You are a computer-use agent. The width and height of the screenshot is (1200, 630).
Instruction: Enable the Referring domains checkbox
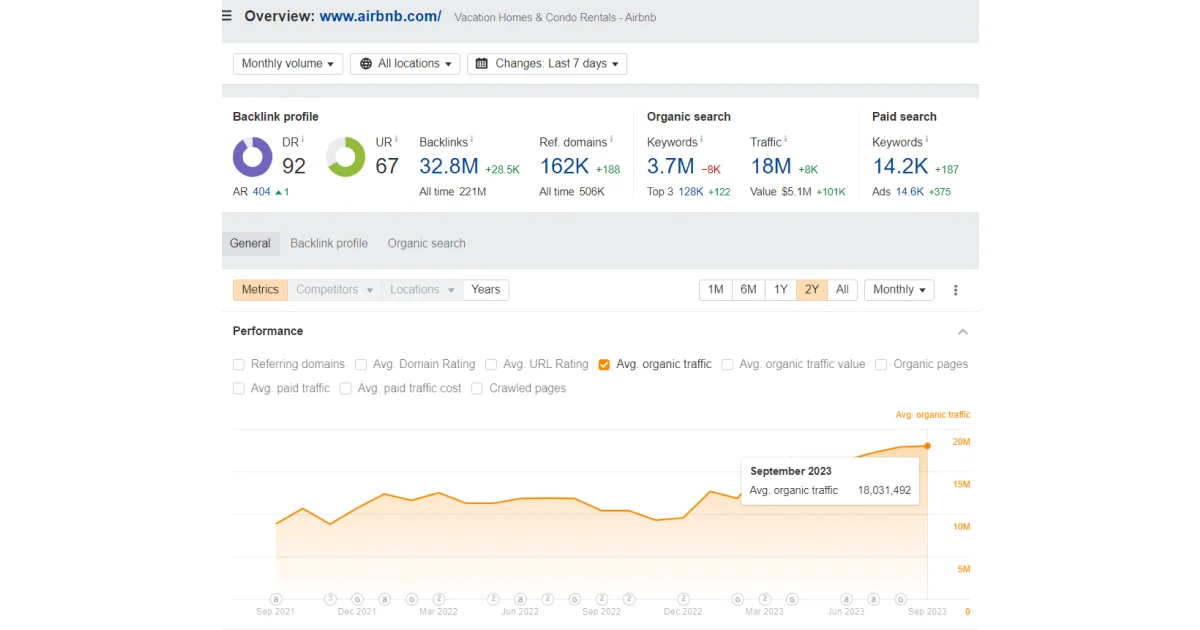238,365
